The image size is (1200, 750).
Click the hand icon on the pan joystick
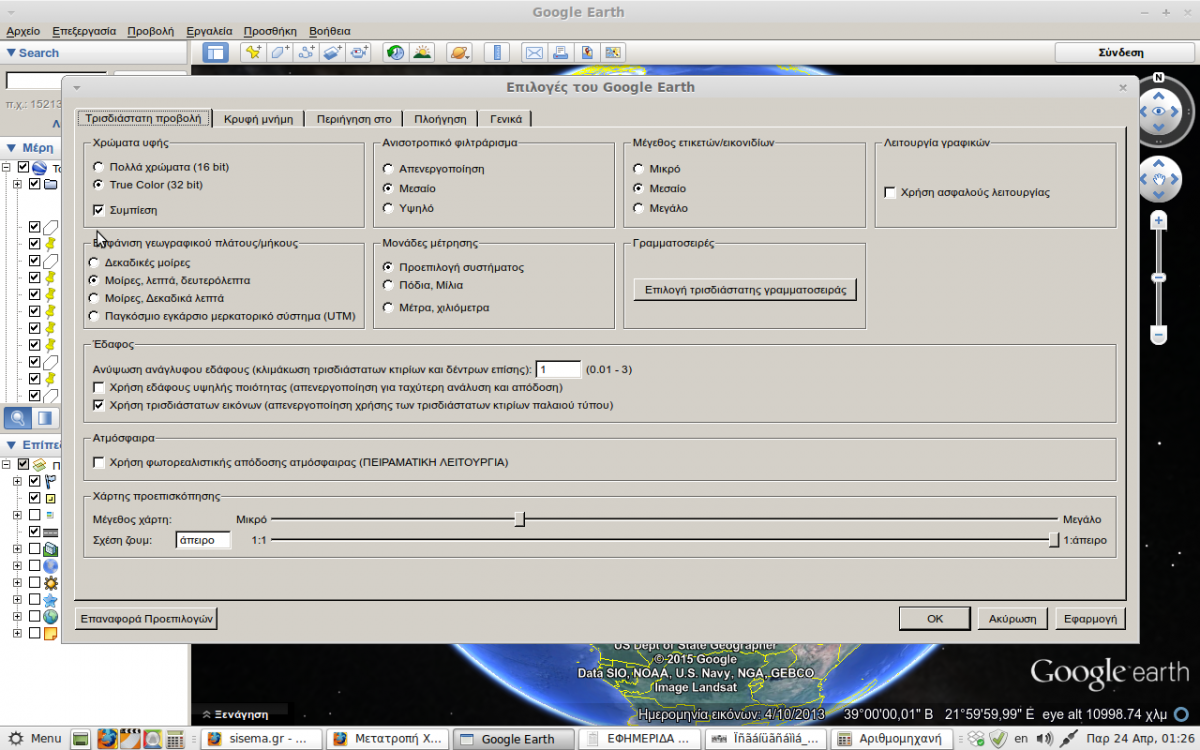(1159, 180)
